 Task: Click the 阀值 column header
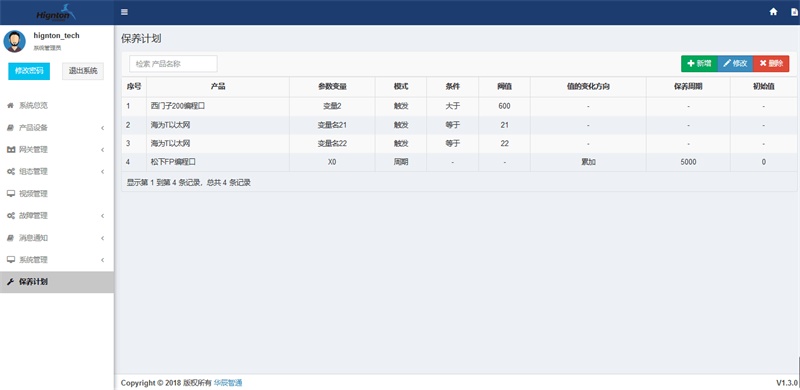(505, 87)
